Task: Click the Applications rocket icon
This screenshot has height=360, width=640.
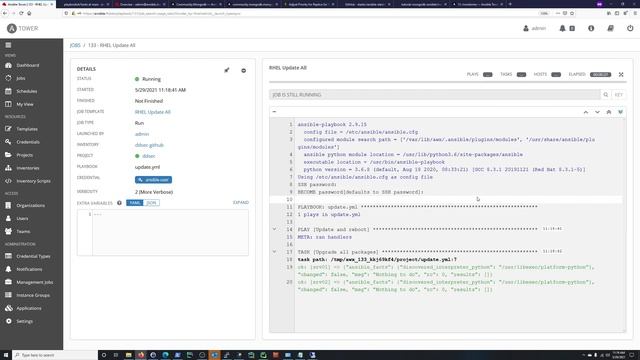Action: [x=8, y=308]
